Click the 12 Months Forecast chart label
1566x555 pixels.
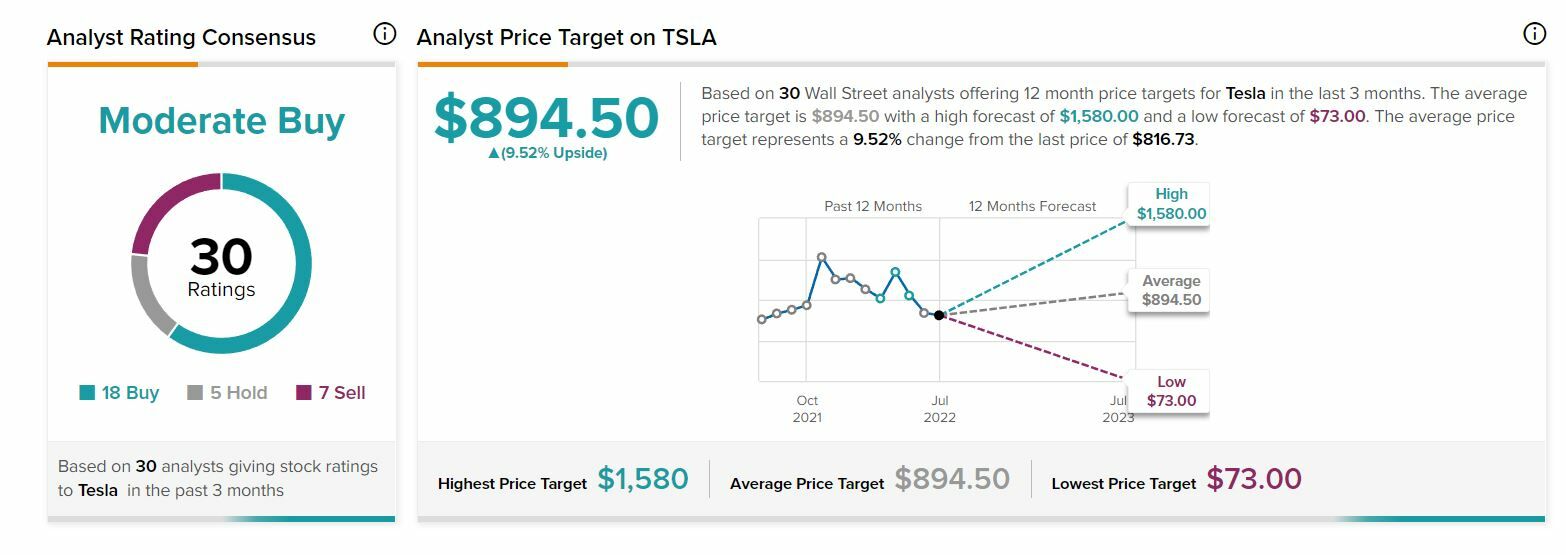click(x=1032, y=206)
